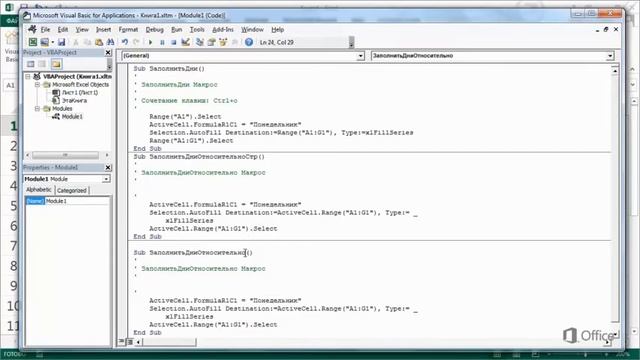
Task: Click the Cut toolbar icon
Action: point(76,42)
